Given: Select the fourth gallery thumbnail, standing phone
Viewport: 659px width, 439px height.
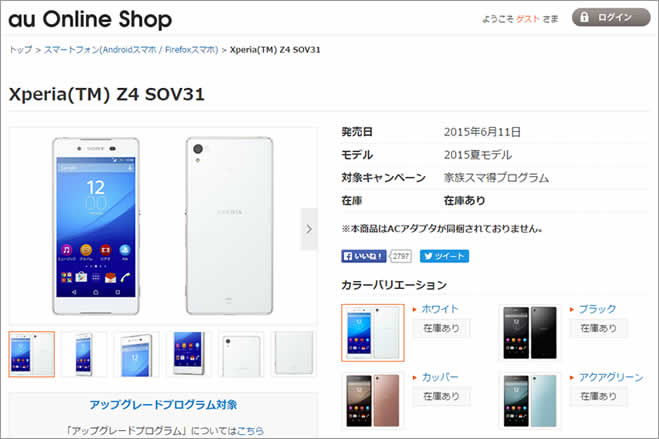Looking at the screenshot, I should coord(189,354).
